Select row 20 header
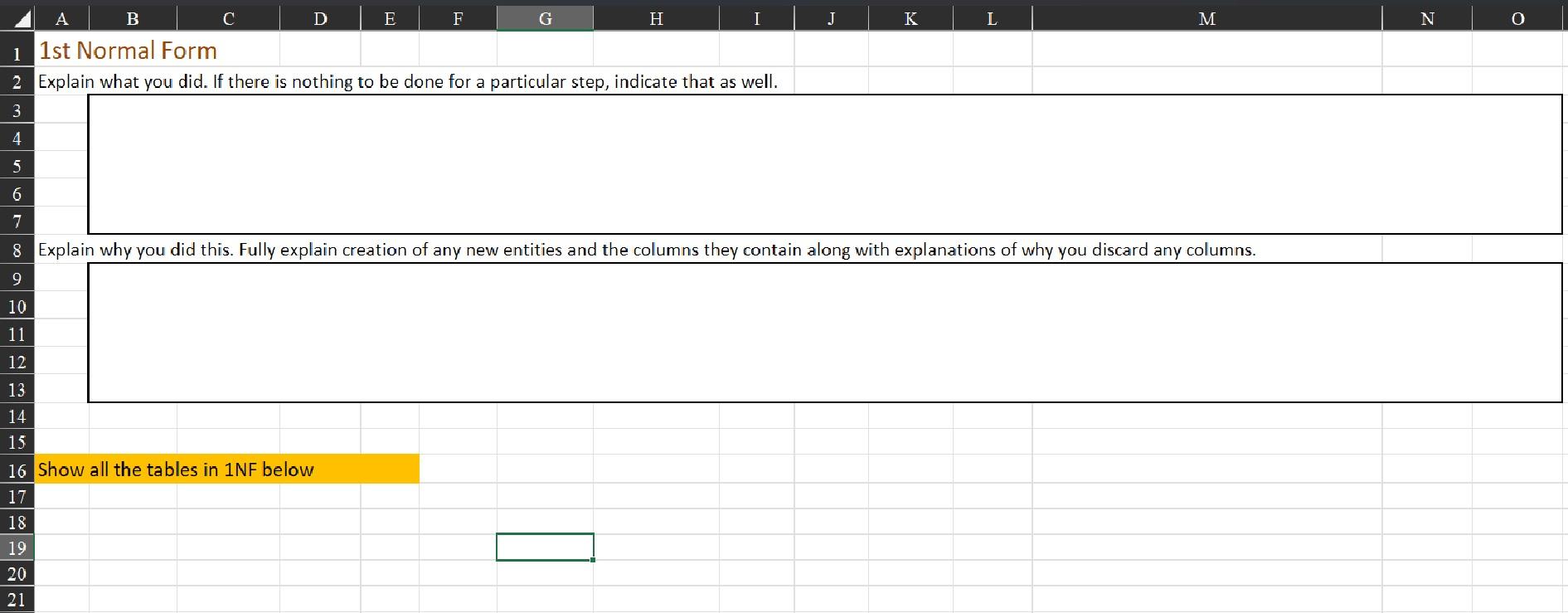The height and width of the screenshot is (613, 1568). pos(17,573)
